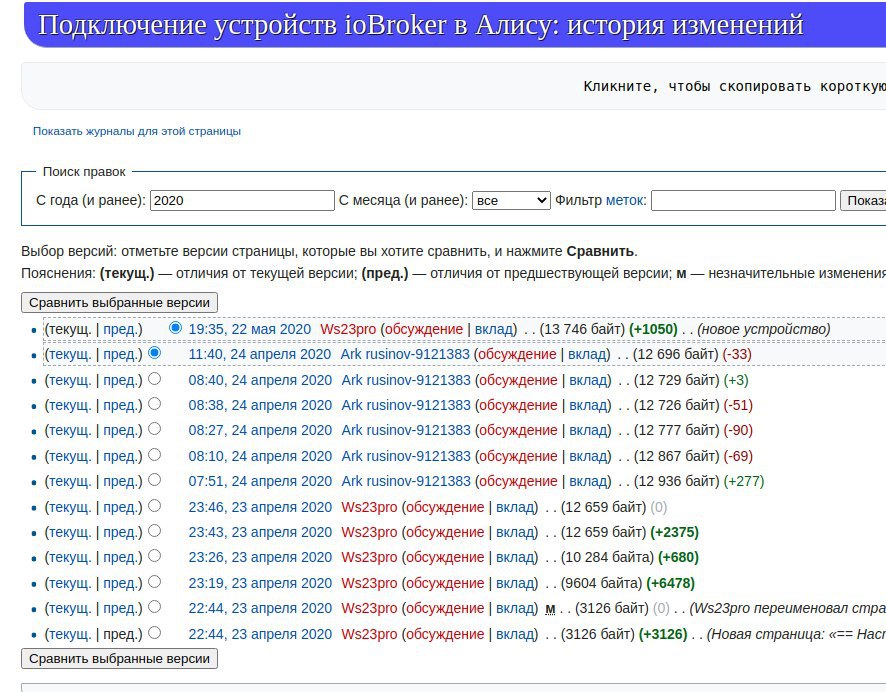The image size is (886, 692).
Task: Open the month dropdown showing 'все'
Action: [x=511, y=201]
